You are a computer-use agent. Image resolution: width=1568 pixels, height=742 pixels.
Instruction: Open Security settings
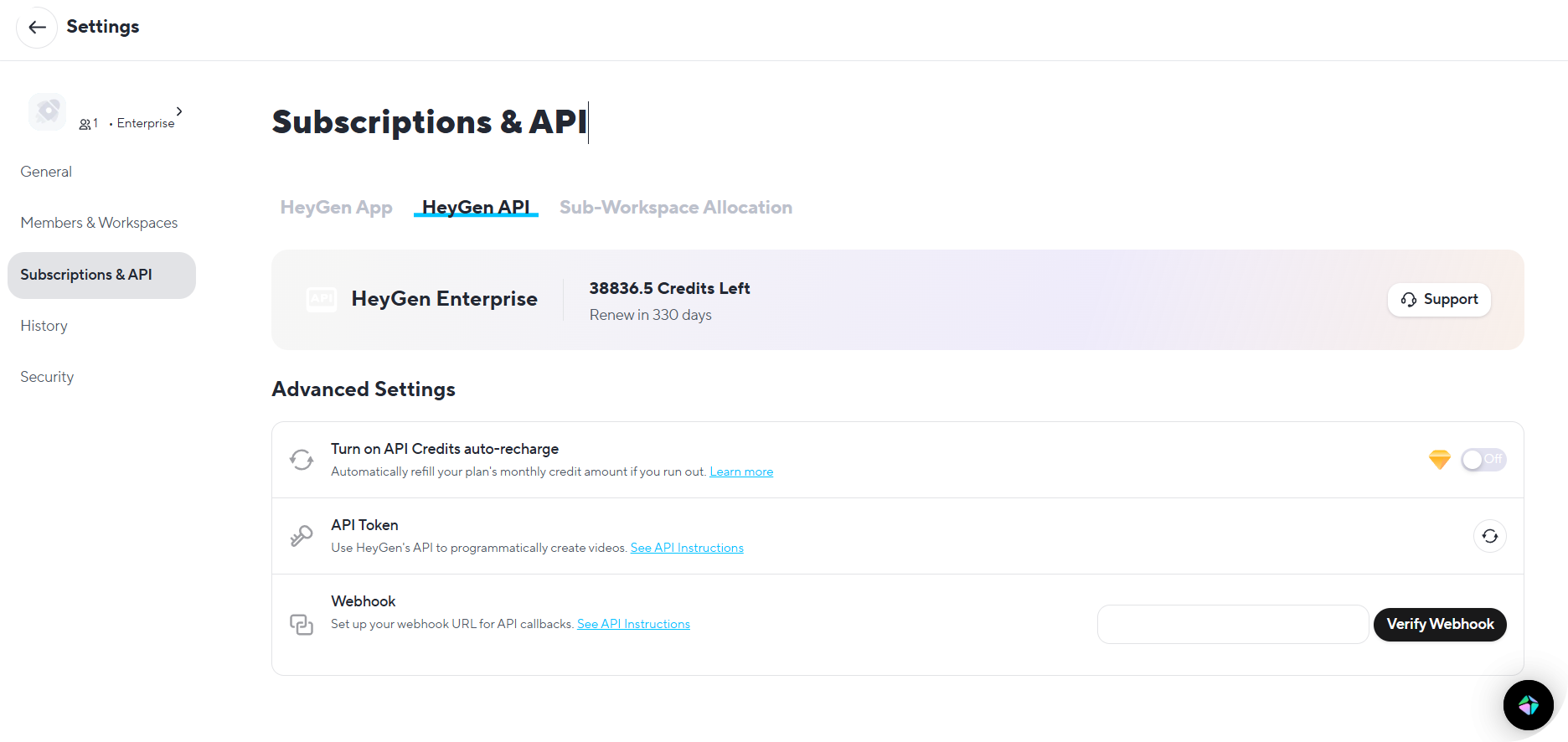click(47, 377)
